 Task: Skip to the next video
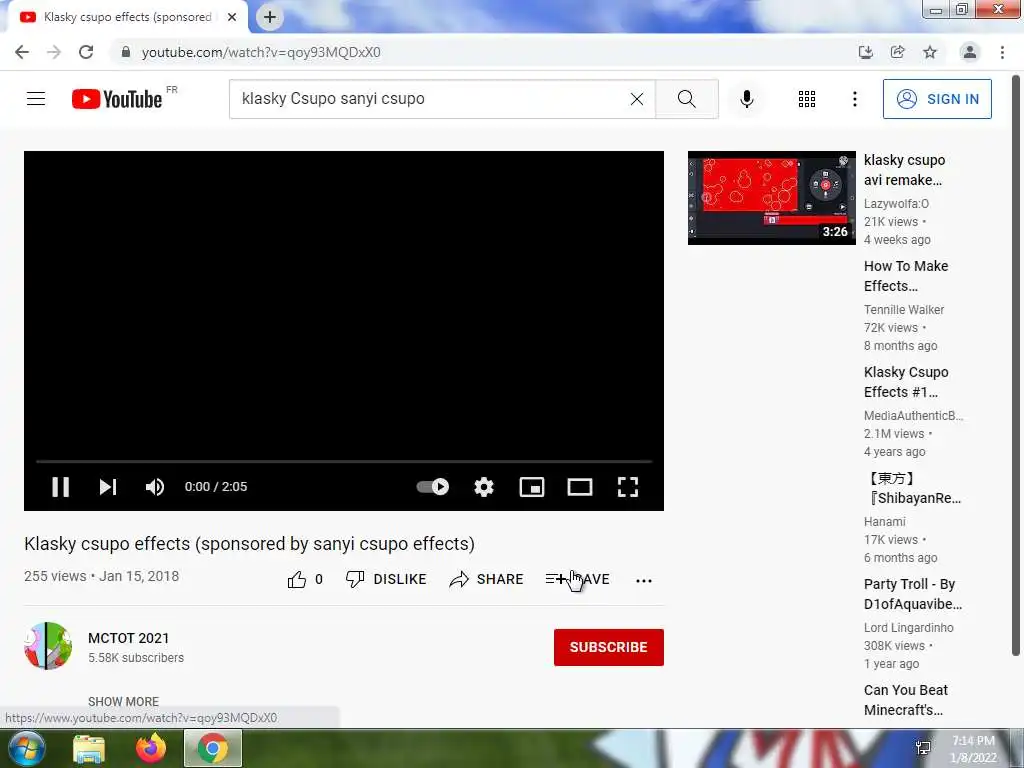(x=108, y=487)
